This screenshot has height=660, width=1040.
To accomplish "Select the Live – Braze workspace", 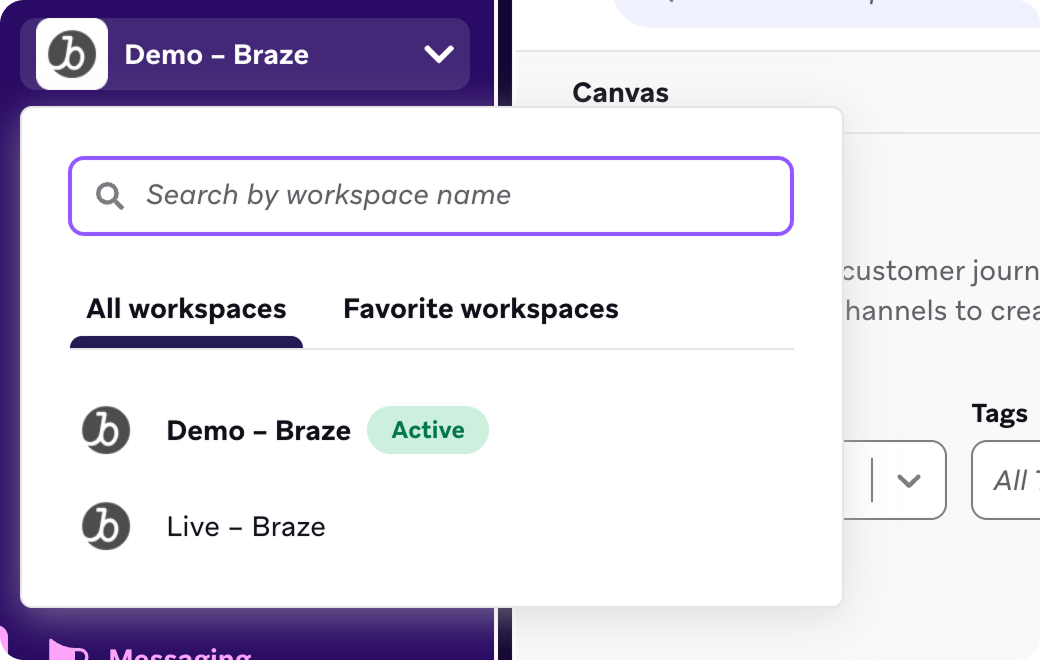I will tap(247, 526).
